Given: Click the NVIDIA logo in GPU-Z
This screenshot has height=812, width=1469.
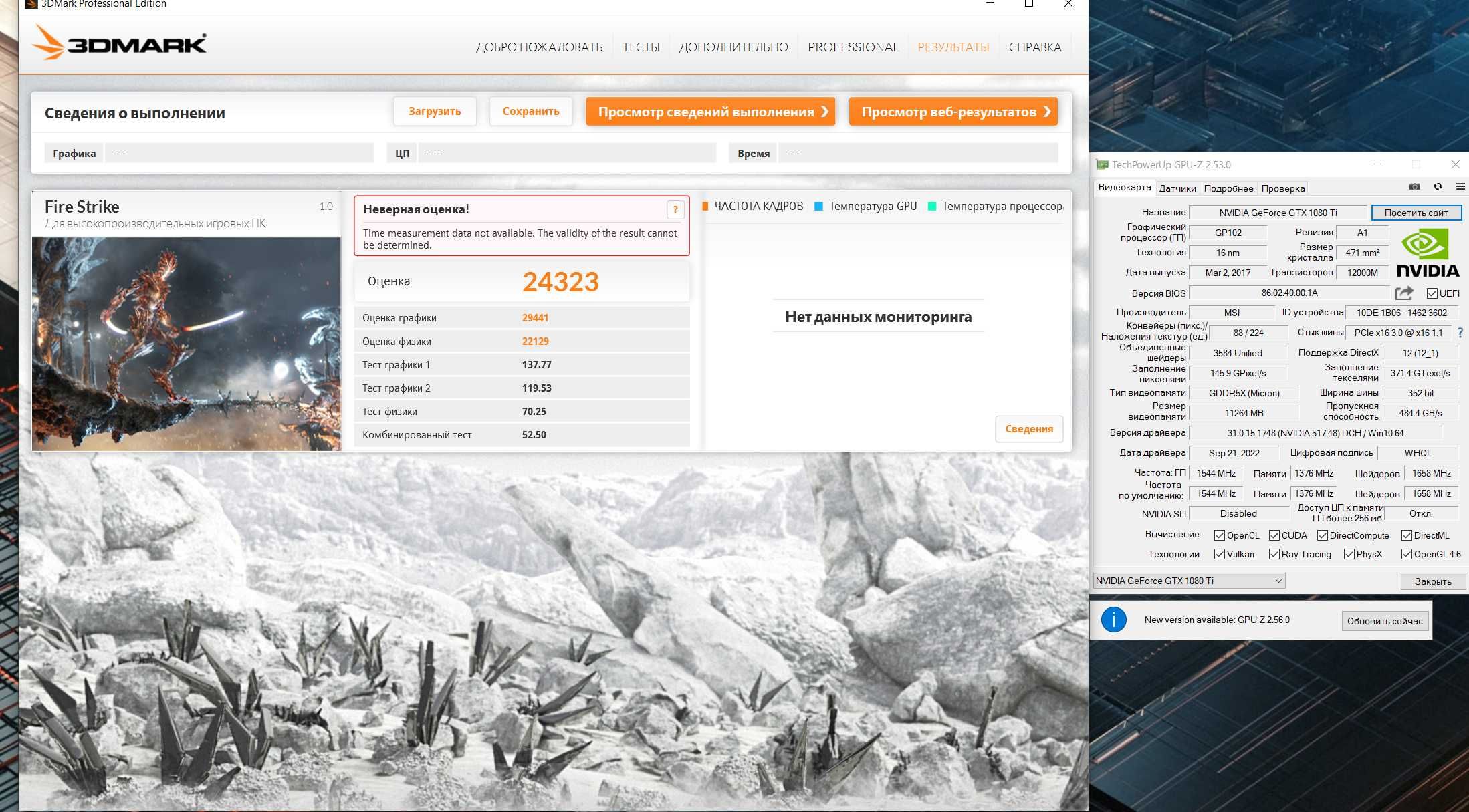Looking at the screenshot, I should [x=1428, y=253].
